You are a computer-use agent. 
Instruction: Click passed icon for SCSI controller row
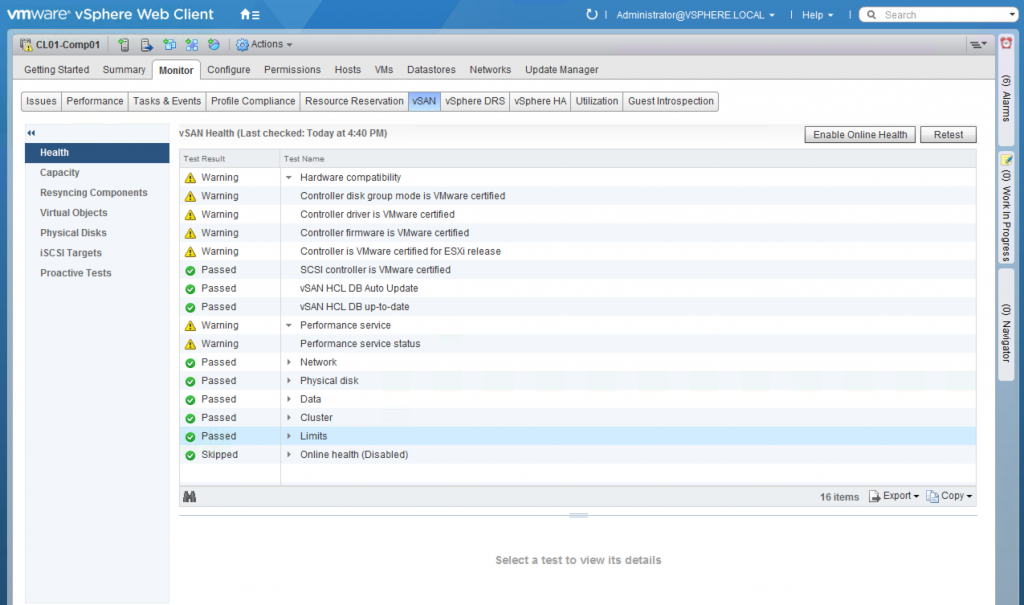tap(190, 270)
